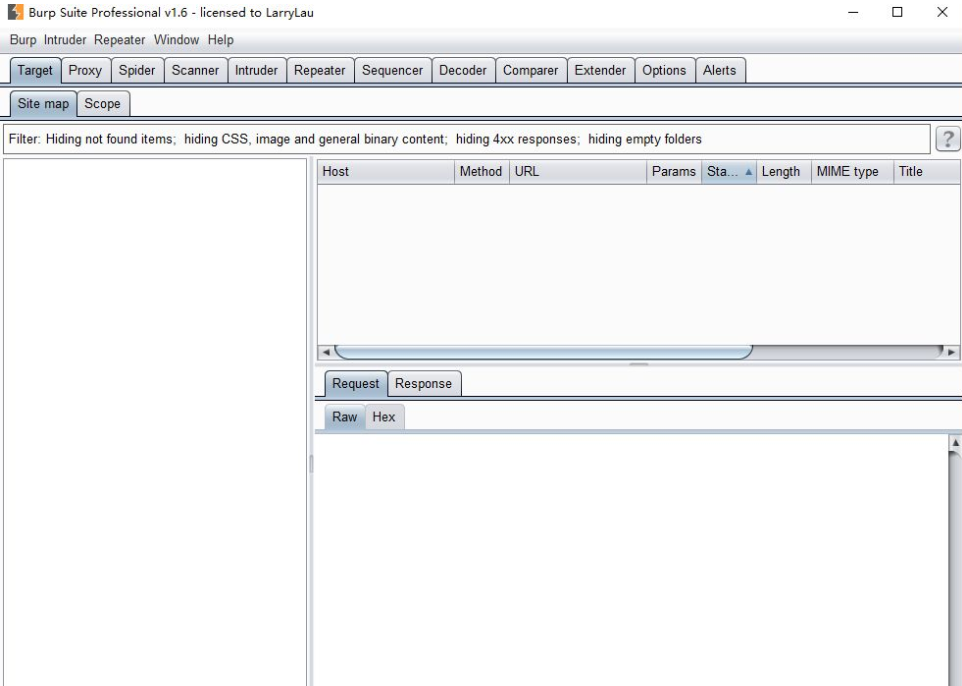Screen dimensions: 962x686
Task: Switch to the Decoder tab
Action: tap(463, 70)
